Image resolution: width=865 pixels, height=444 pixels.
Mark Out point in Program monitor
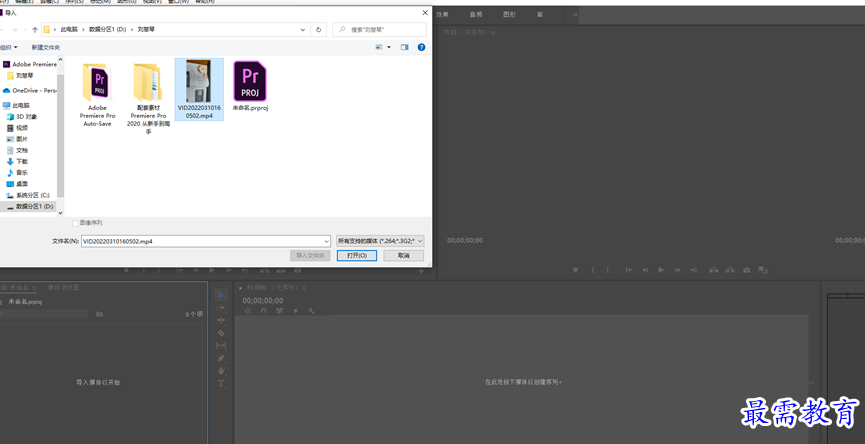(608, 270)
